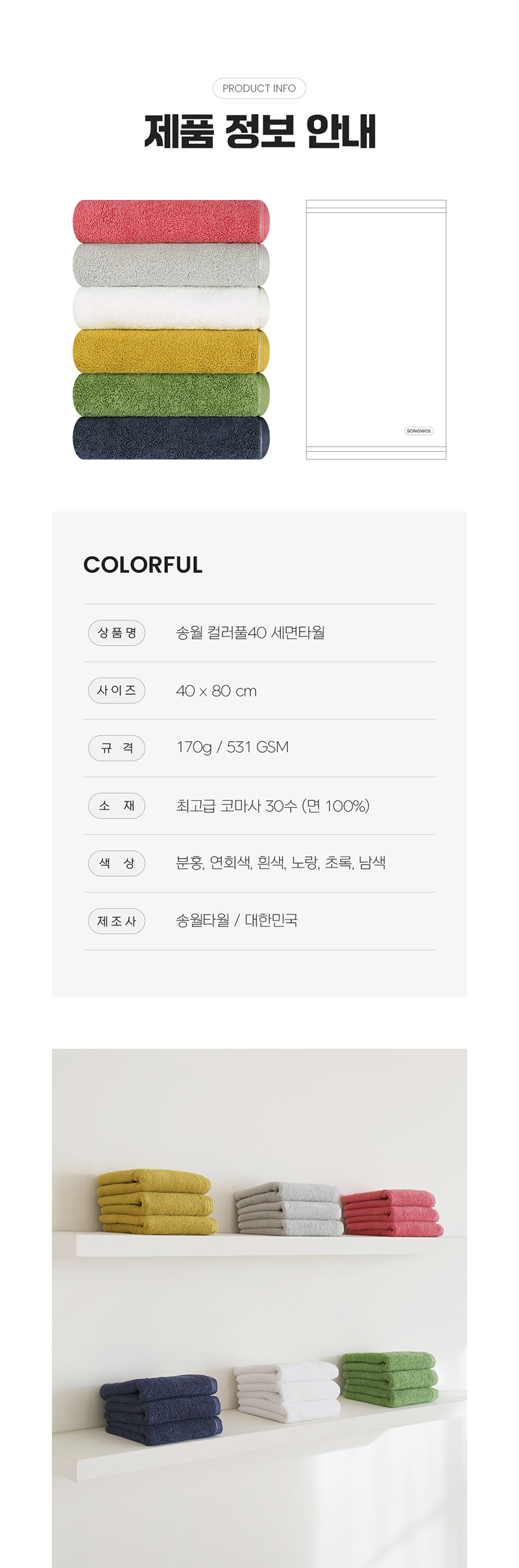Click the 규격 label pill

(117, 748)
